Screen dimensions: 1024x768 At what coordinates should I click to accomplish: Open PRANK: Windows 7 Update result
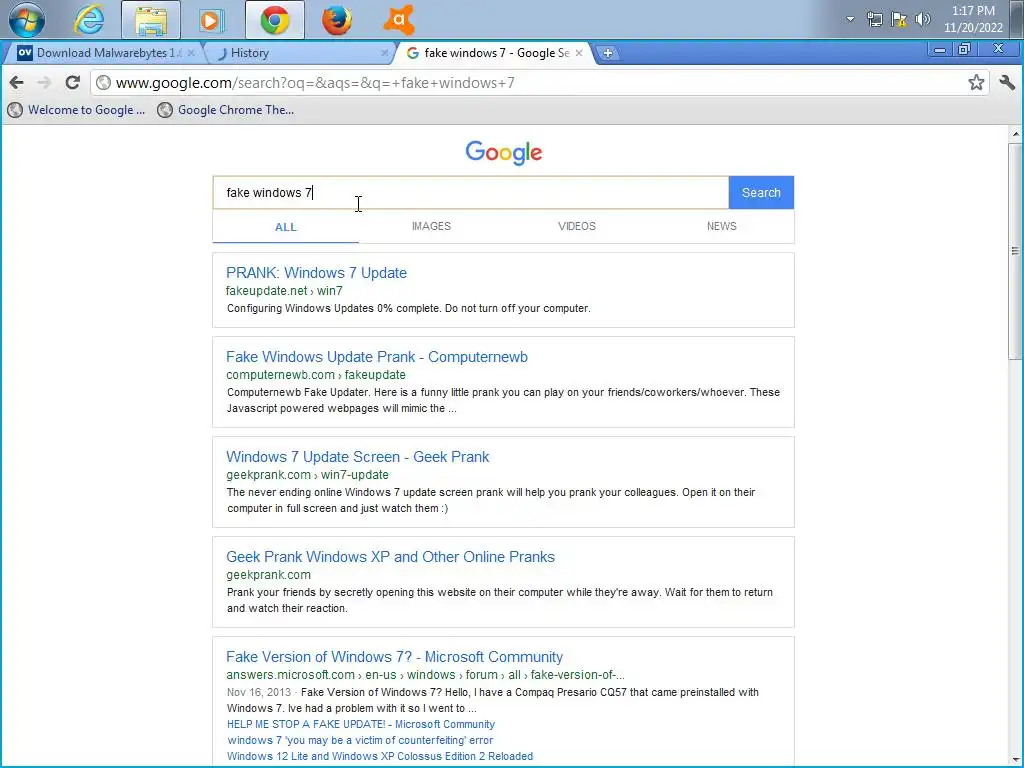[x=317, y=273]
